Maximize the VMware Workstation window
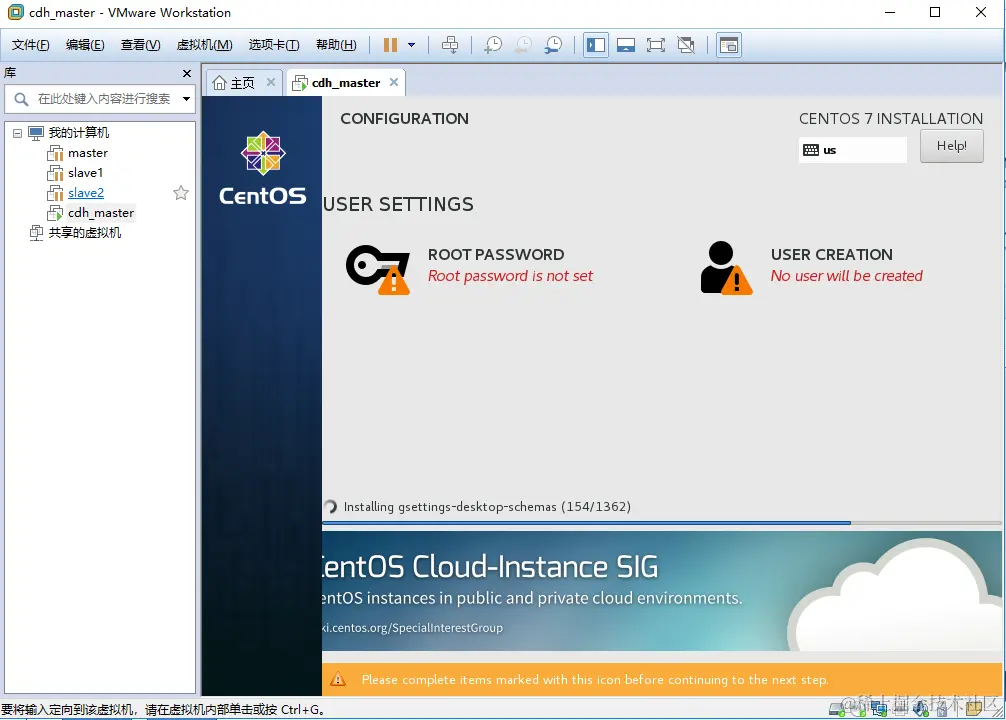 (935, 12)
